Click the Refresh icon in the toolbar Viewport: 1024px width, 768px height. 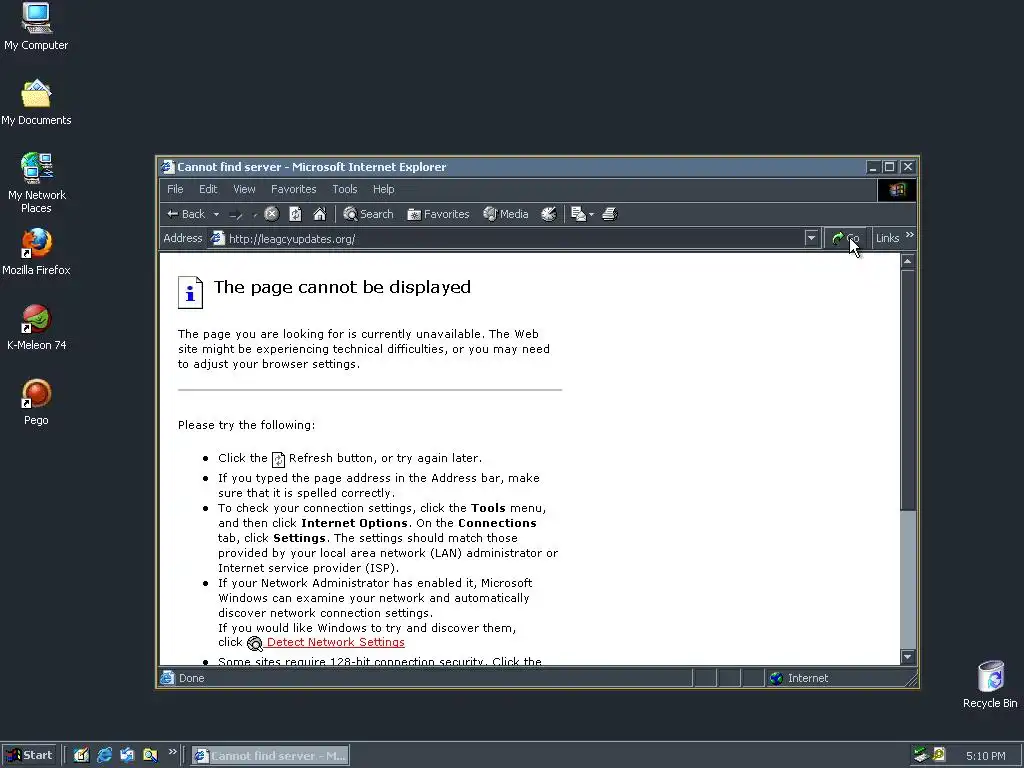click(x=295, y=214)
